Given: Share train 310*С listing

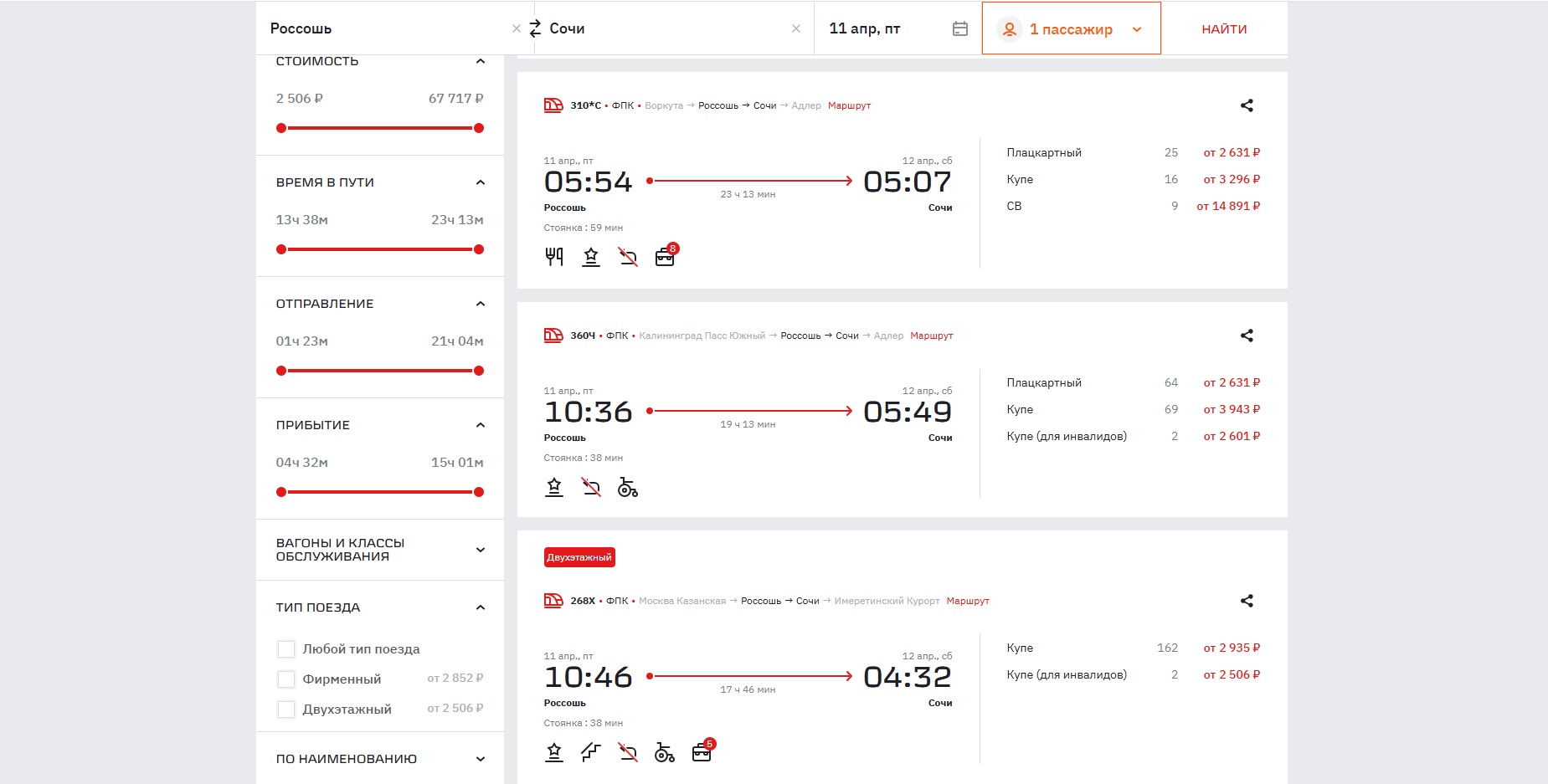Looking at the screenshot, I should click(x=1246, y=105).
